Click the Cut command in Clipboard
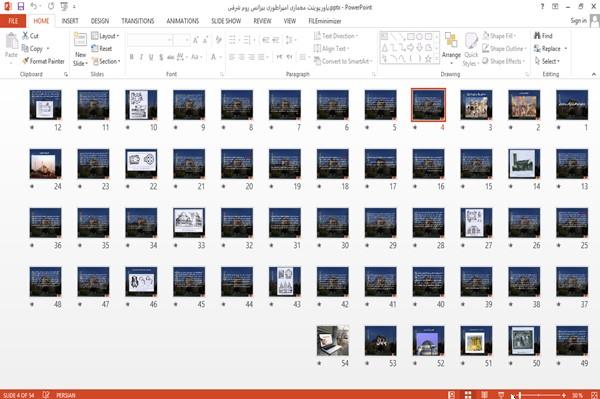This screenshot has width=600, height=399. point(30,36)
